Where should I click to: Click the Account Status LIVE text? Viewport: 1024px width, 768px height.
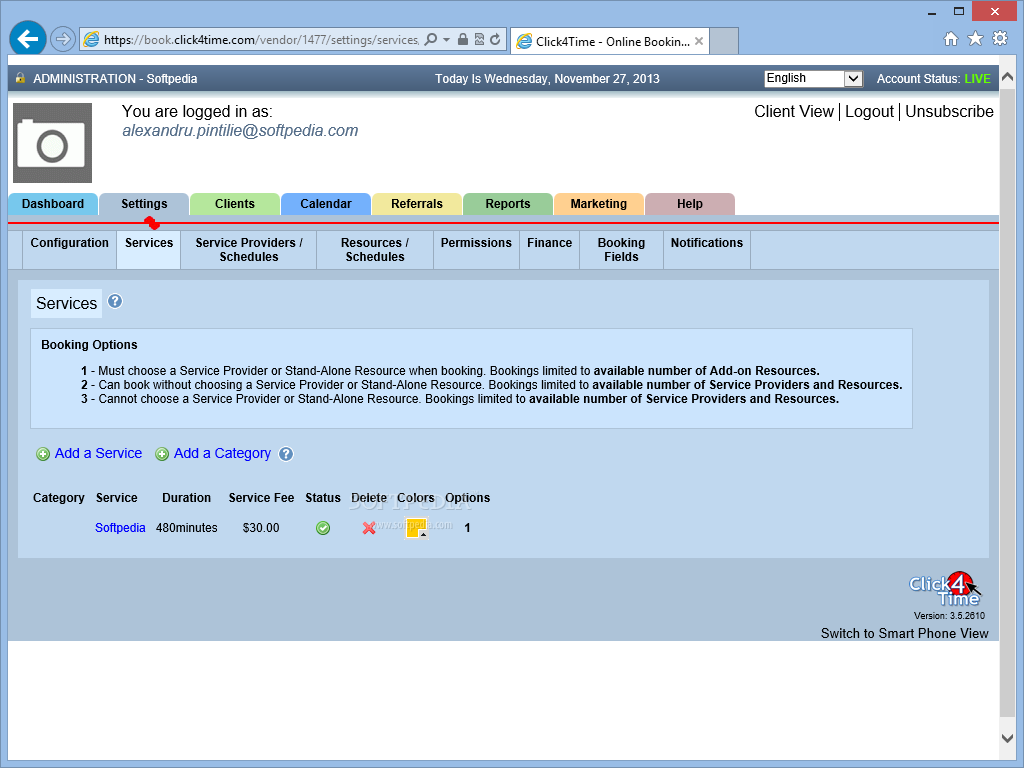[x=977, y=78]
